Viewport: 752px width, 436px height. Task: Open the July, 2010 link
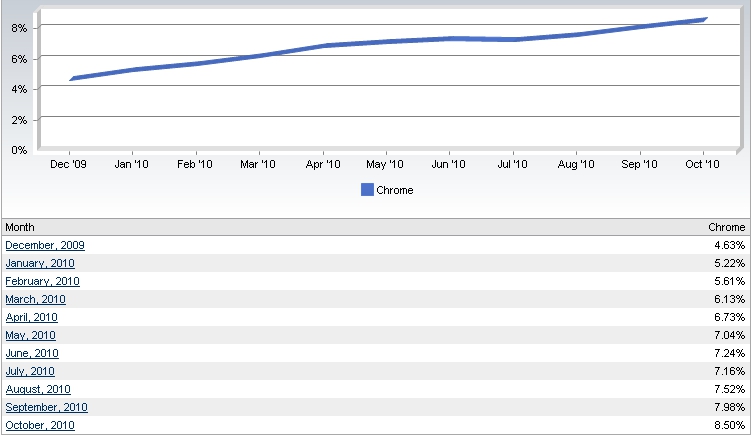[x=30, y=371]
